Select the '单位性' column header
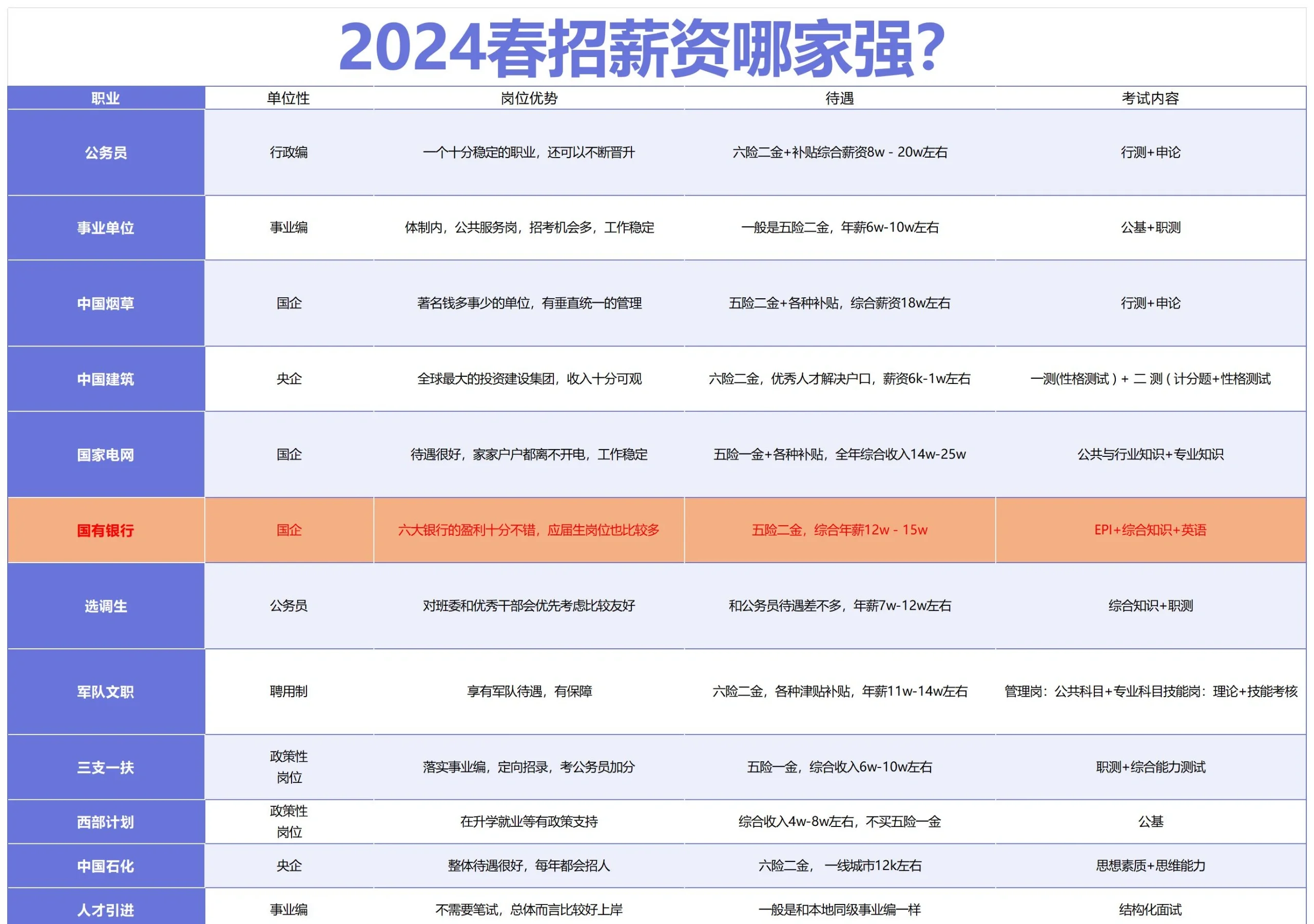The height and width of the screenshot is (924, 1314). 289,99
